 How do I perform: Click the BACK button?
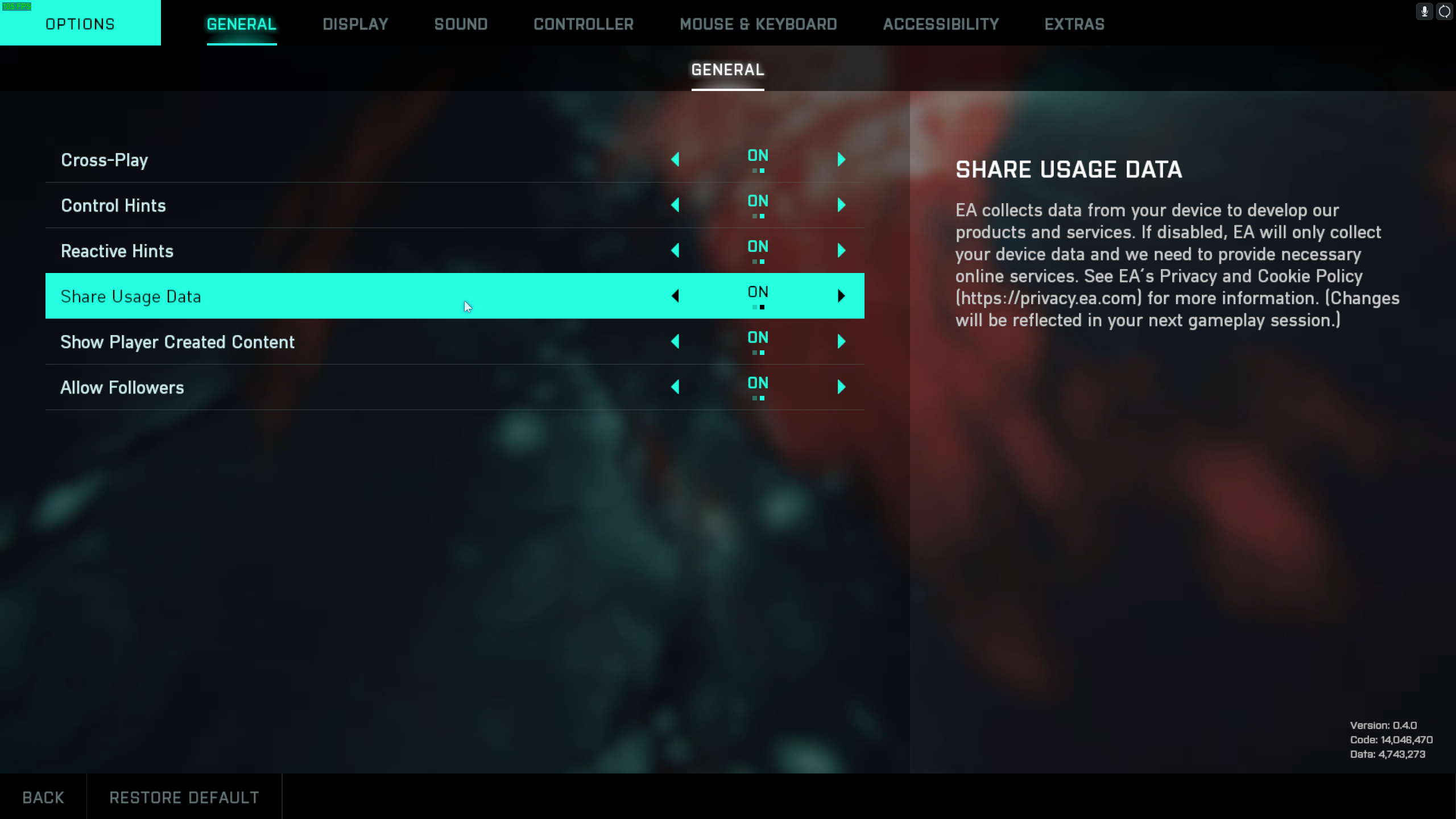(43, 797)
